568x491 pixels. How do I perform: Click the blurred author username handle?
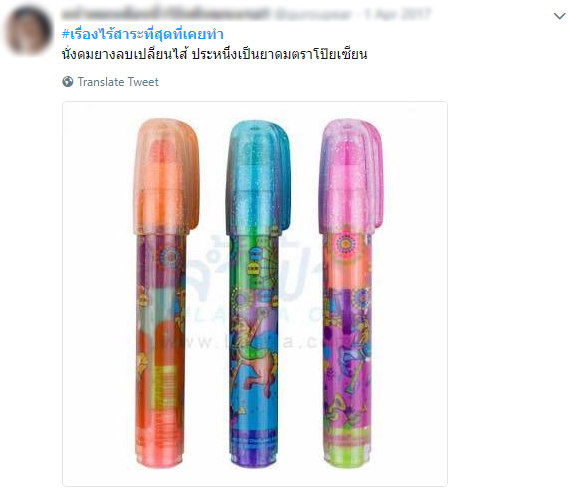tap(313, 14)
